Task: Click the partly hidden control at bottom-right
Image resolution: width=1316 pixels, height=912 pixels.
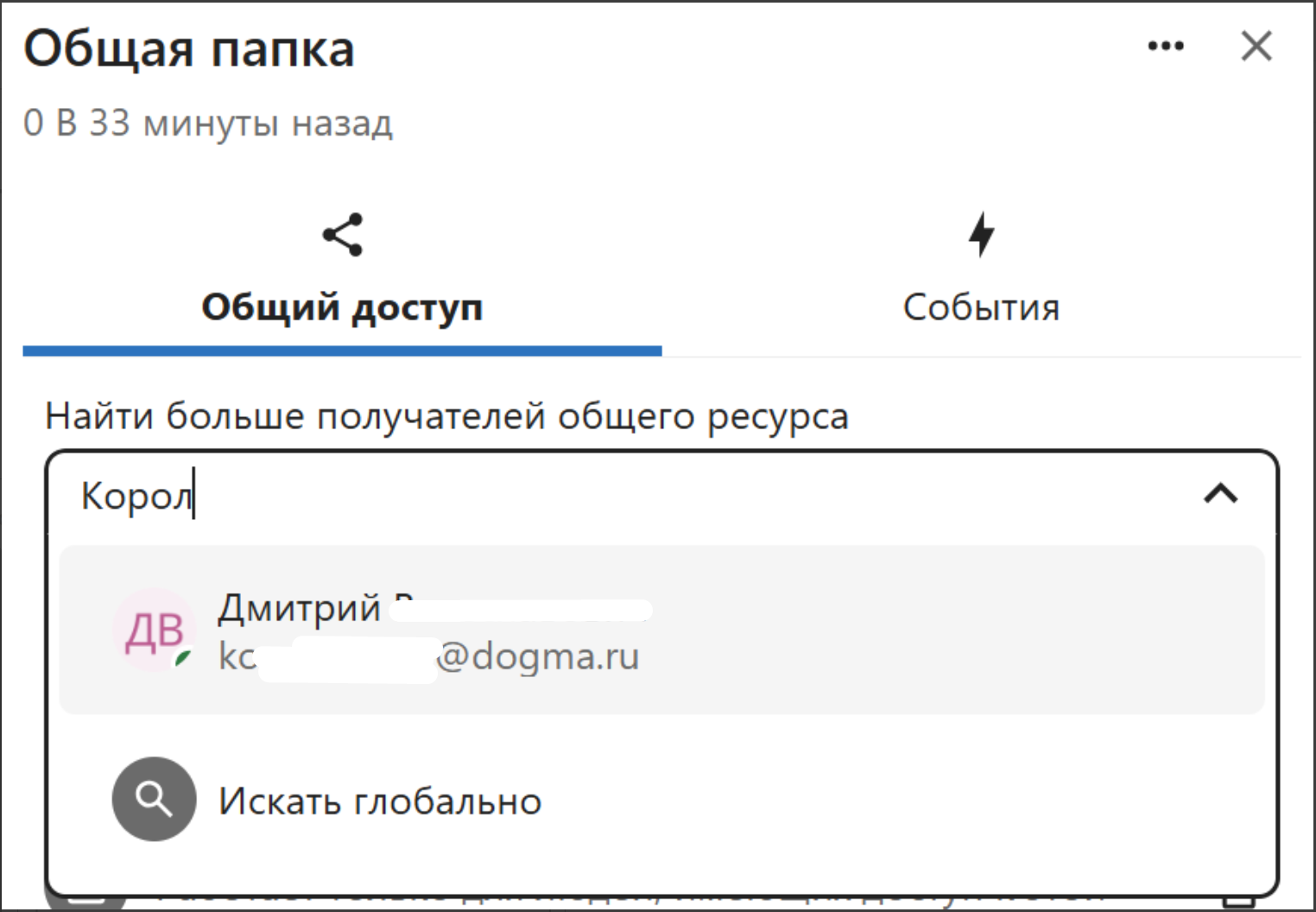Action: pos(1237,902)
